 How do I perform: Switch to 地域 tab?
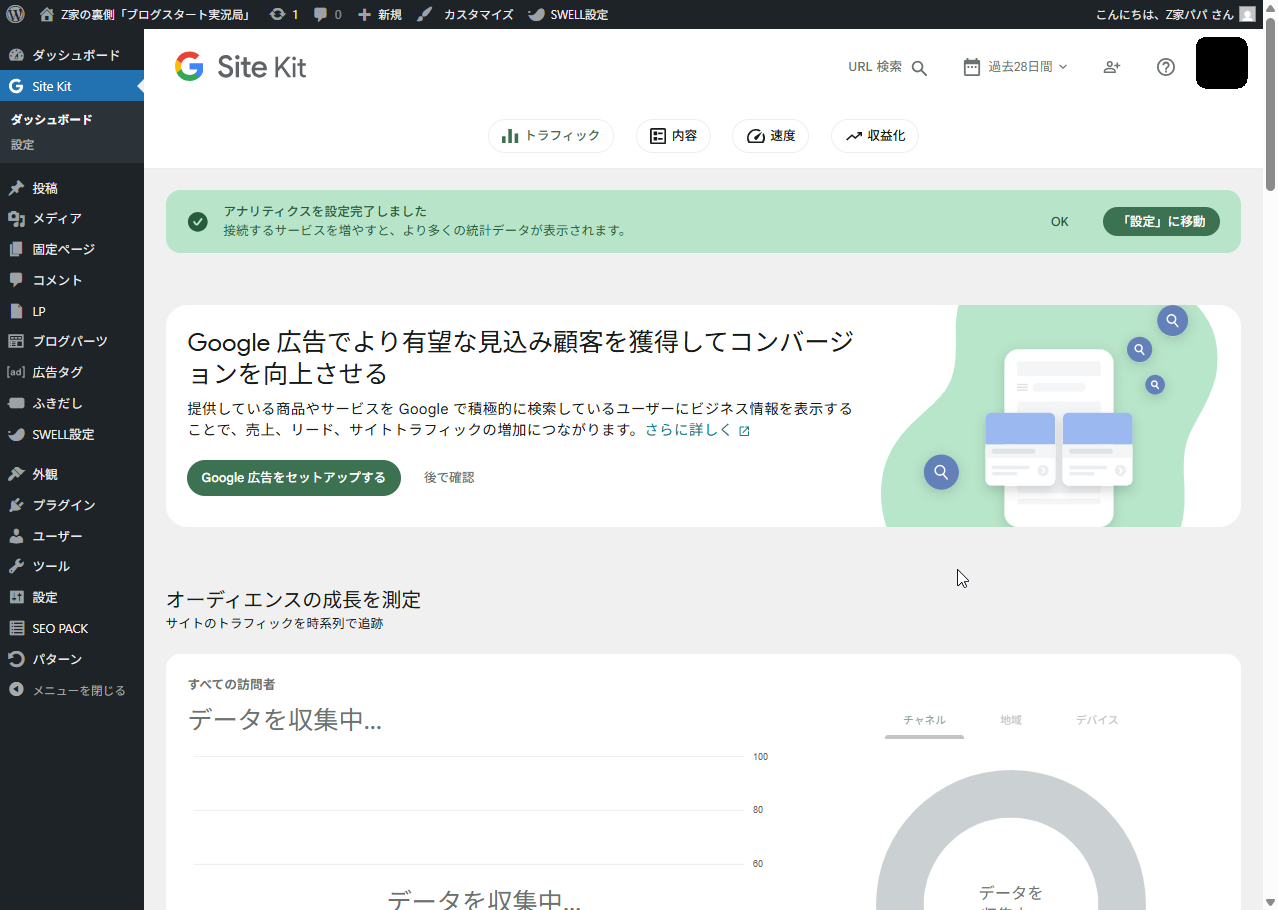(1011, 720)
